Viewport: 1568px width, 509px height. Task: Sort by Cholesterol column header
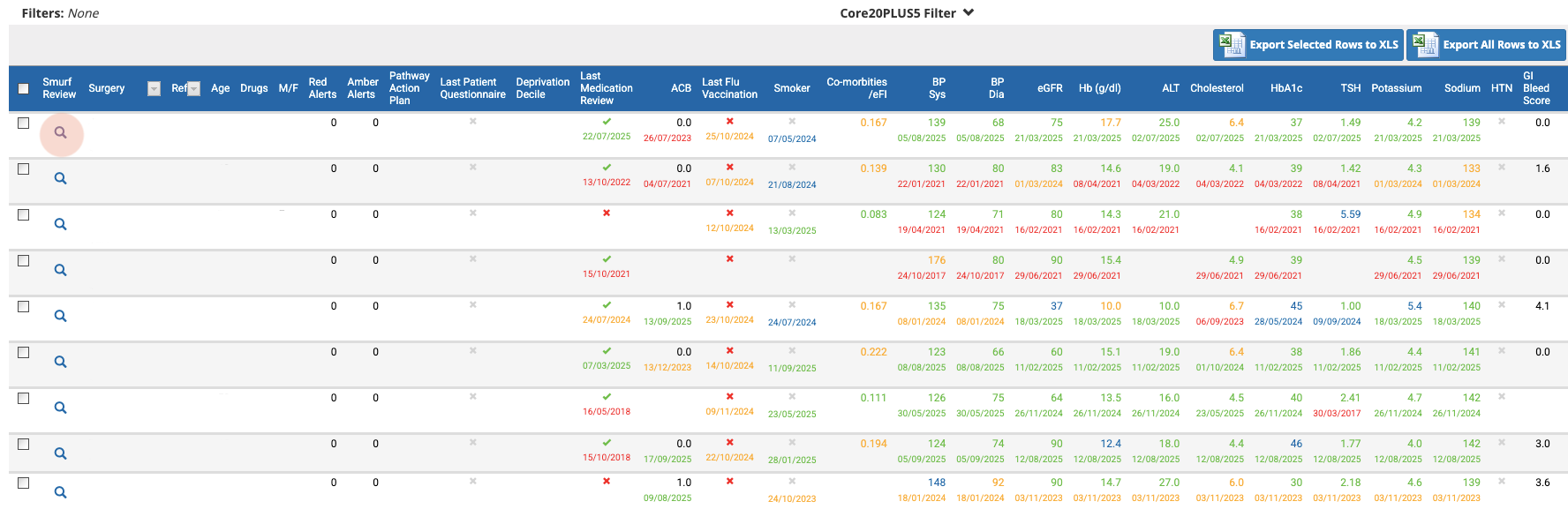(x=1217, y=88)
